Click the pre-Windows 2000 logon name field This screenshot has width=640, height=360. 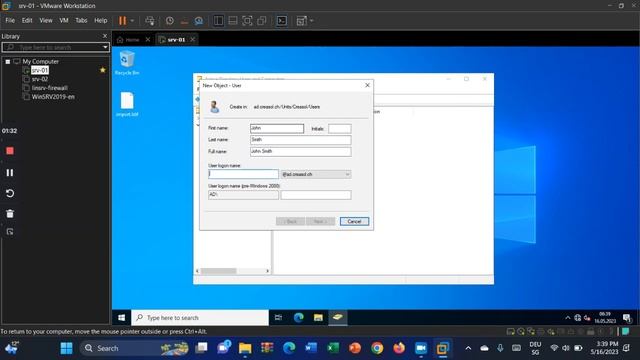[316, 195]
